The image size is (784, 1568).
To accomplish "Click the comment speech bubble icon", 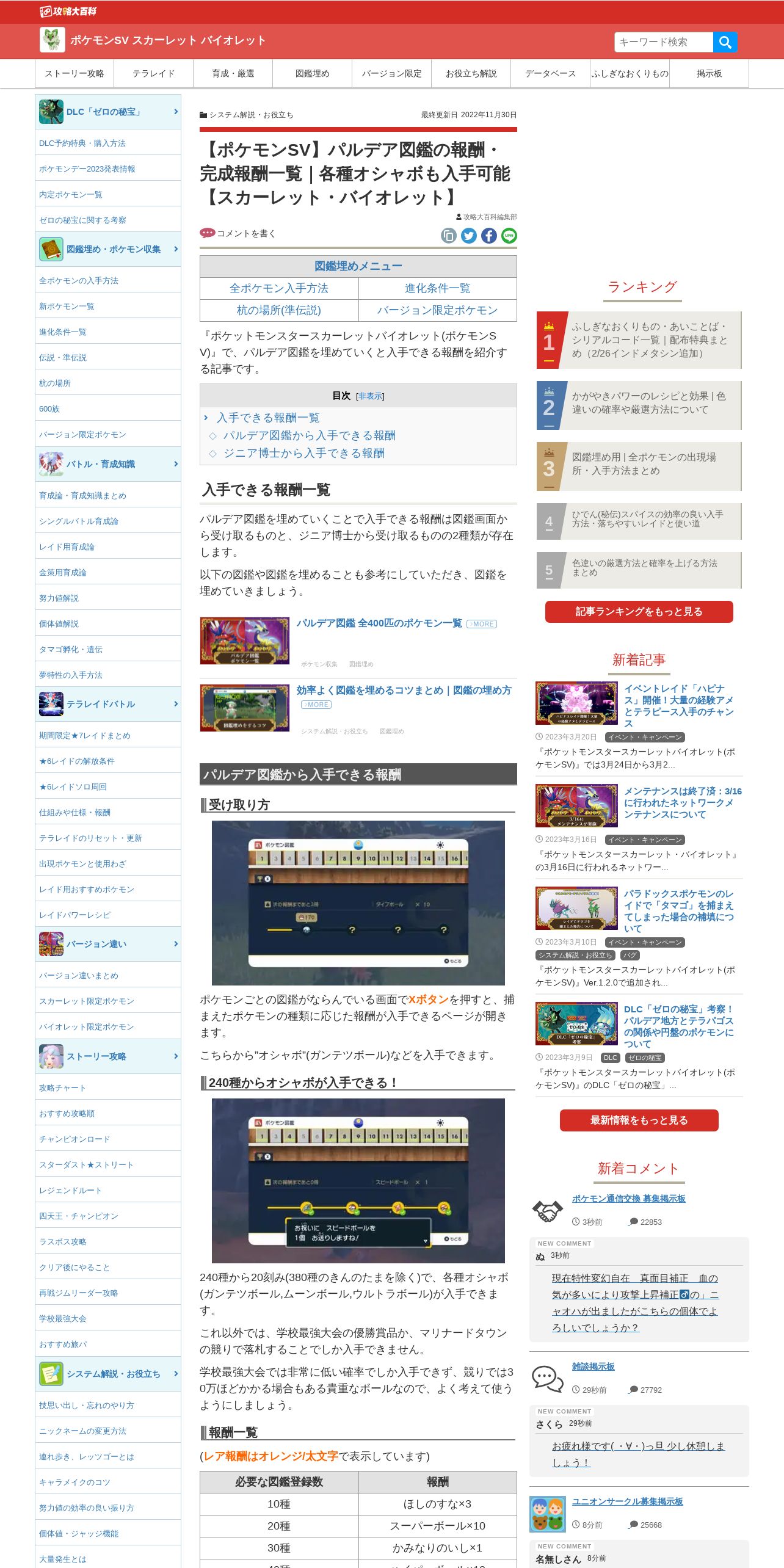I will tap(208, 233).
